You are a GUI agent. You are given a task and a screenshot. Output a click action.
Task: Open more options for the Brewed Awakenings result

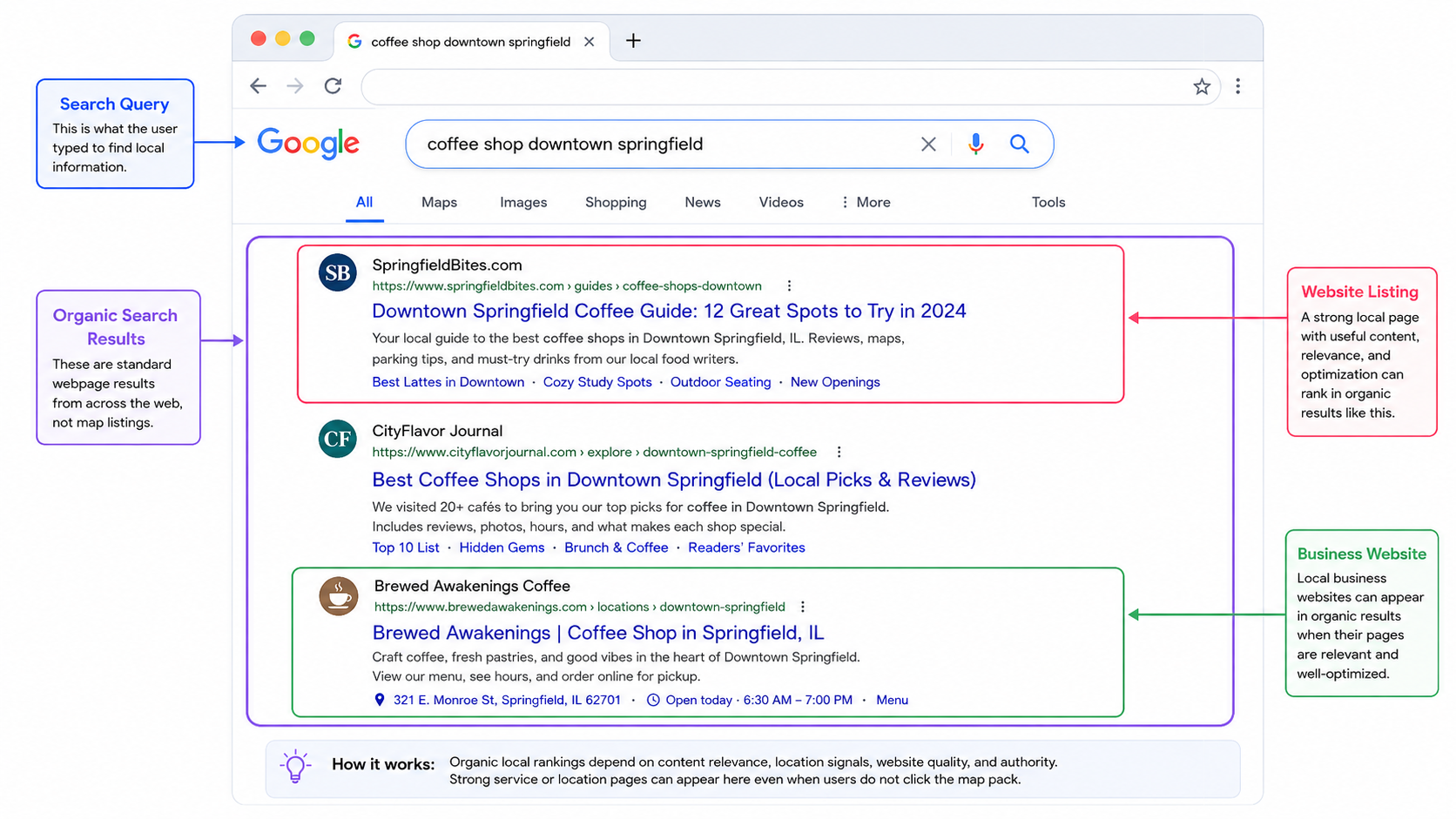tap(802, 608)
